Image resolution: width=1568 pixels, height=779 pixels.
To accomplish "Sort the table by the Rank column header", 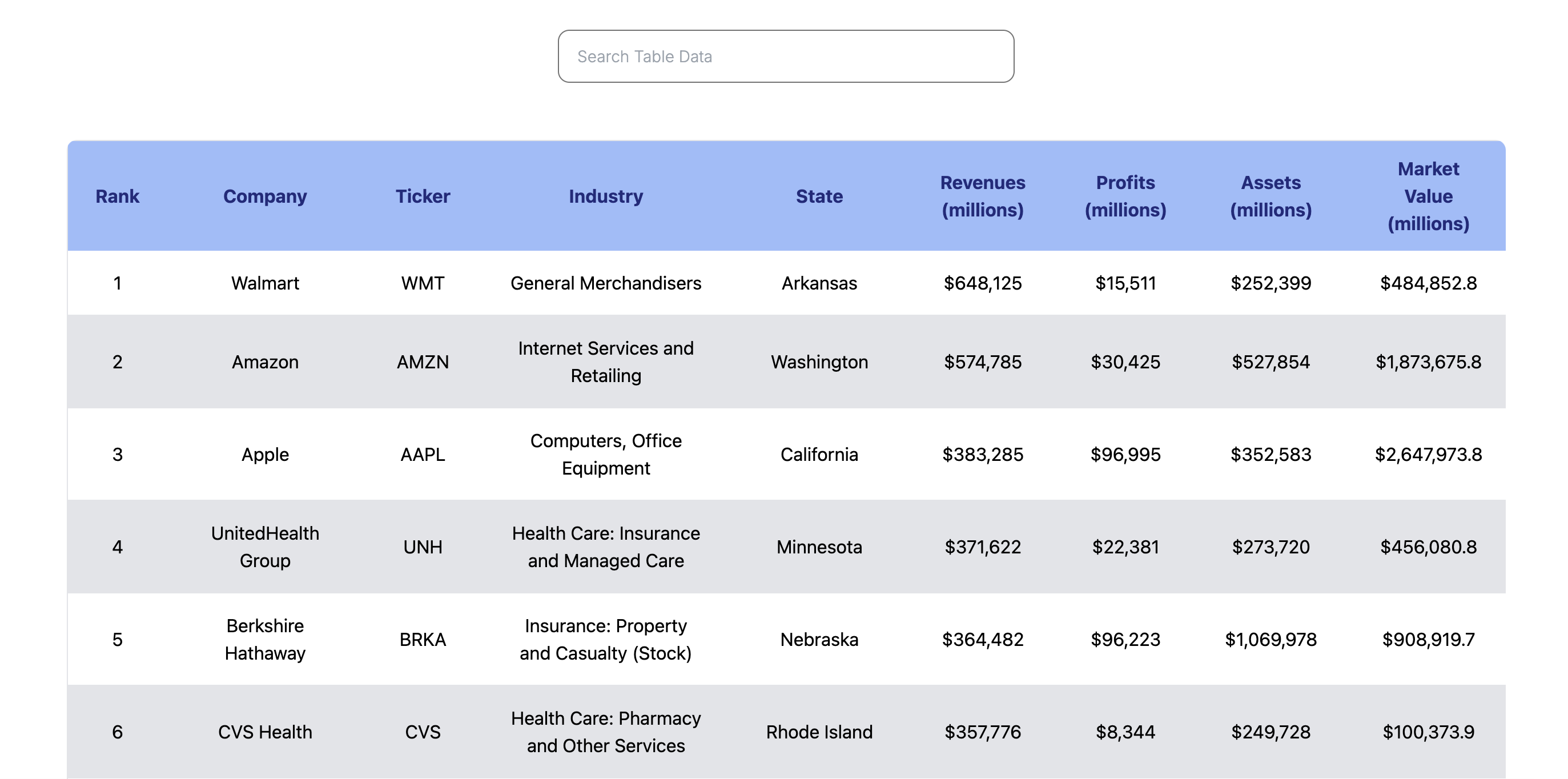I will pos(118,196).
